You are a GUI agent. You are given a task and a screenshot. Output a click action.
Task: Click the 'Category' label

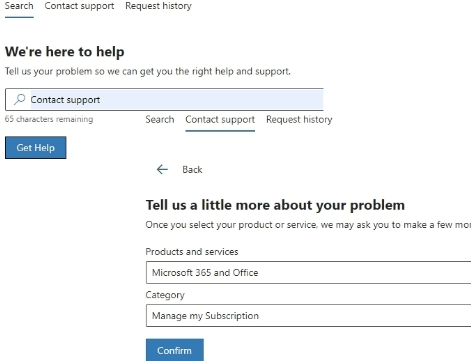click(165, 295)
